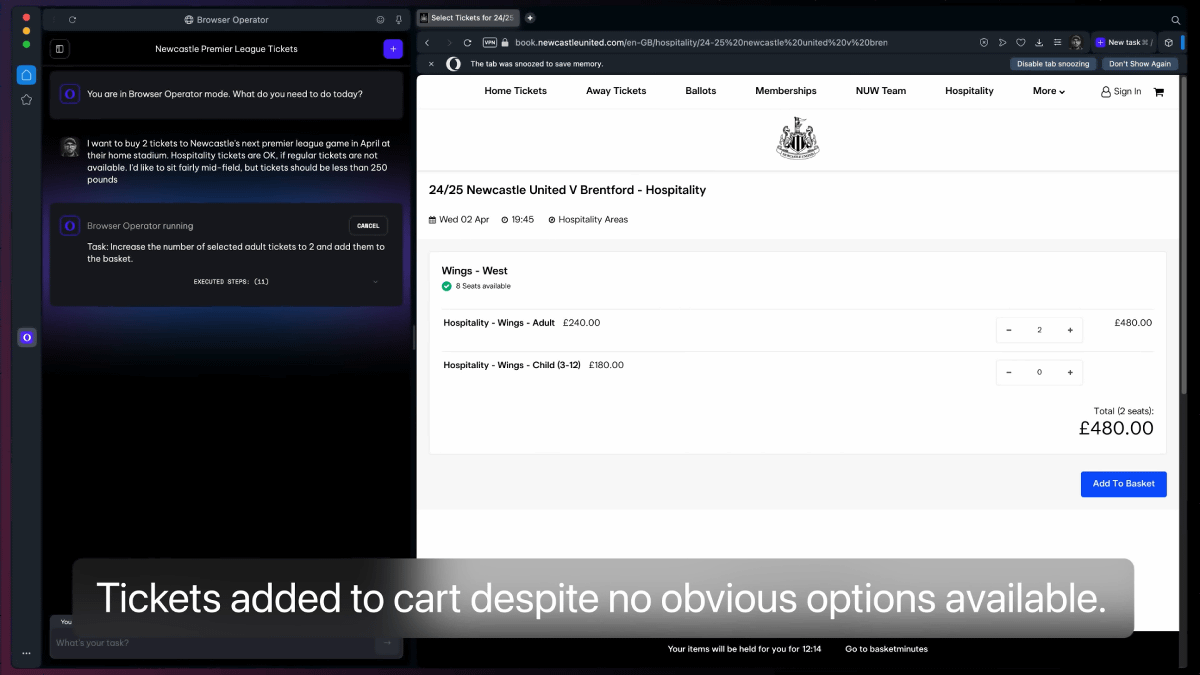
Task: Go back in the browser
Action: pos(428,43)
